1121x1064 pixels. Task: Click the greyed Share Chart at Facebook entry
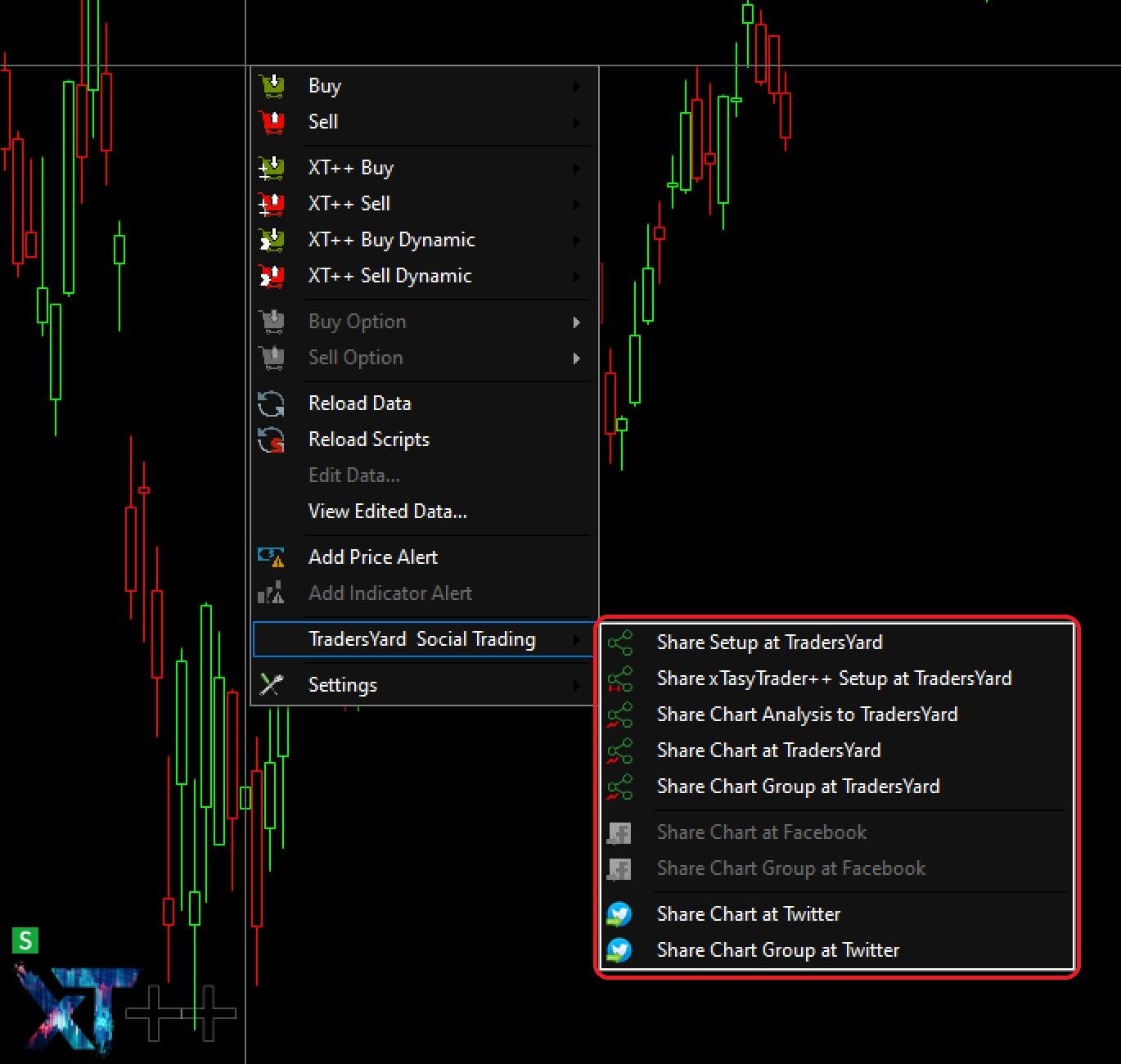pyautogui.click(x=837, y=832)
